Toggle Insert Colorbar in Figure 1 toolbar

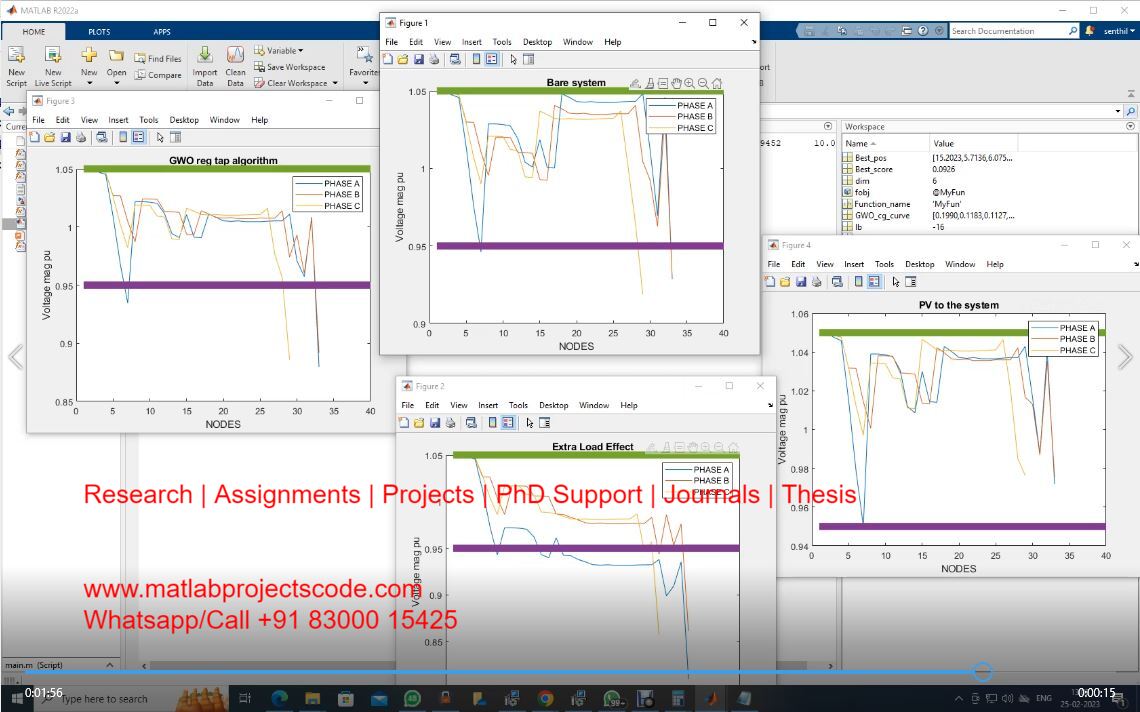(476, 60)
